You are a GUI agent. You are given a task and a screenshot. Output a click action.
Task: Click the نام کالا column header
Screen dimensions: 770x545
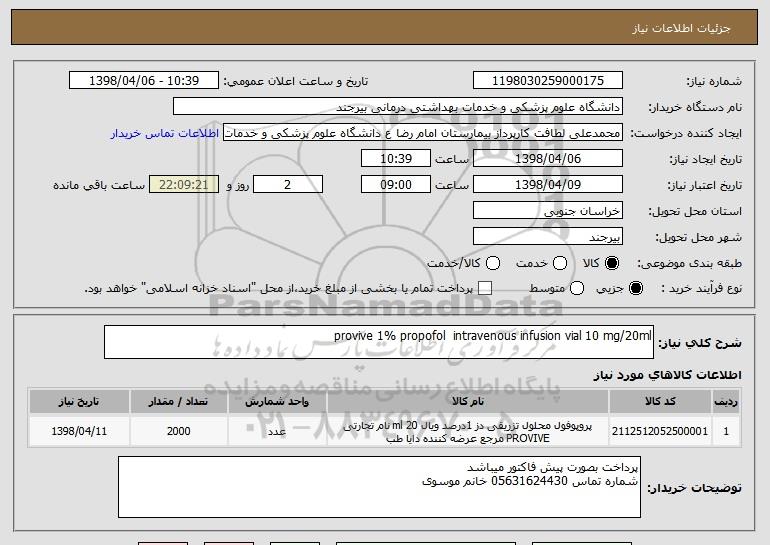pos(468,402)
